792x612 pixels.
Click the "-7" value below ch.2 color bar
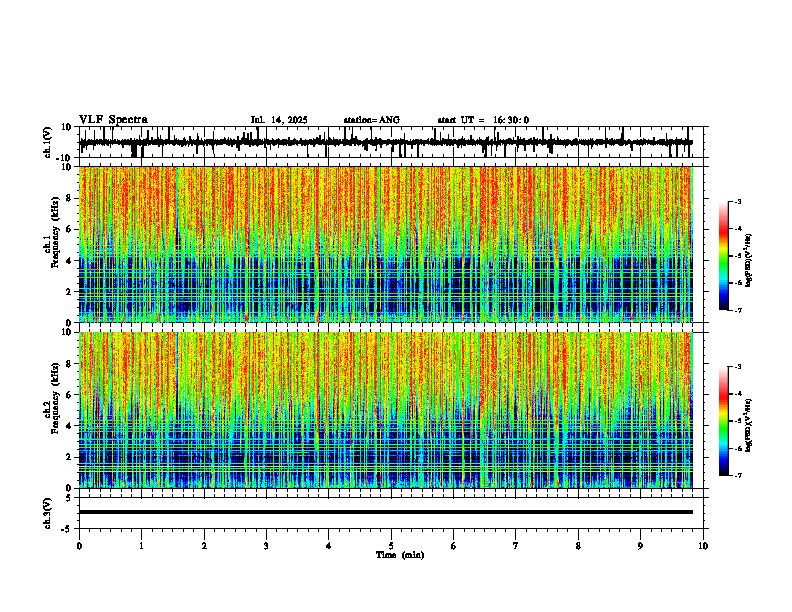pos(737,475)
